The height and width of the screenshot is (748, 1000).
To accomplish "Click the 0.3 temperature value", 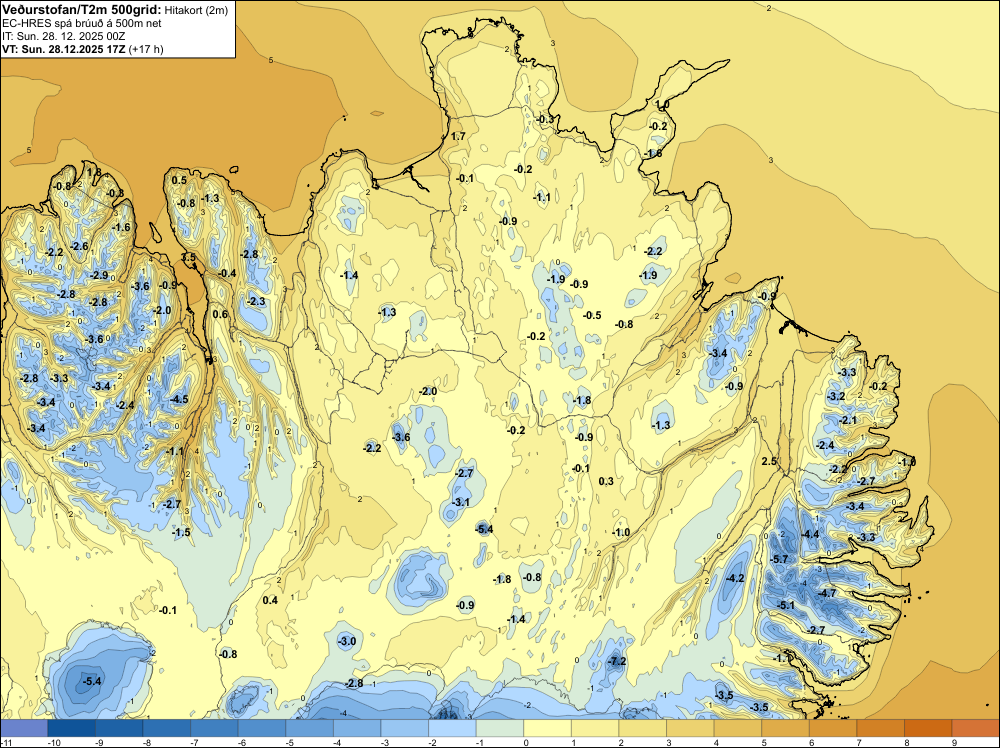I will pyautogui.click(x=606, y=481).
